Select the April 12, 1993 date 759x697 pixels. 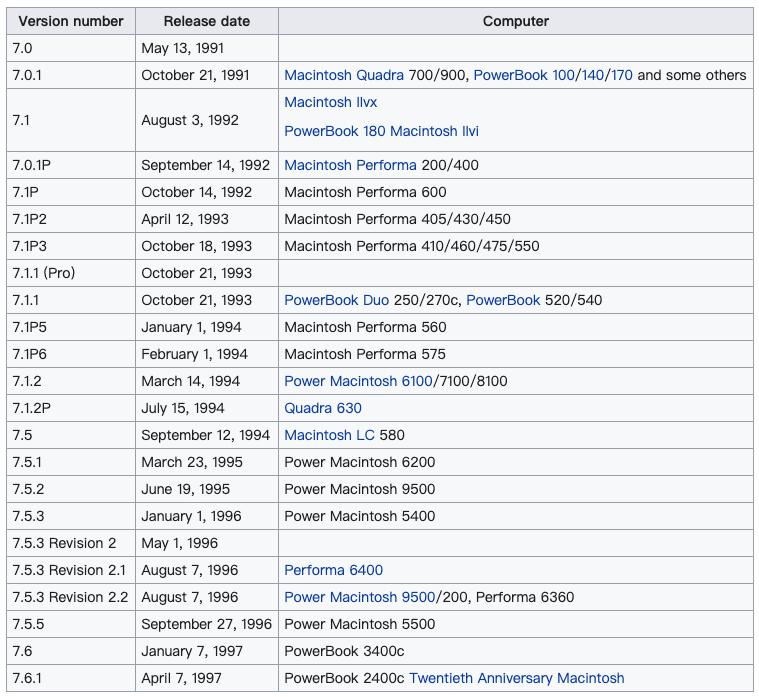coord(207,219)
